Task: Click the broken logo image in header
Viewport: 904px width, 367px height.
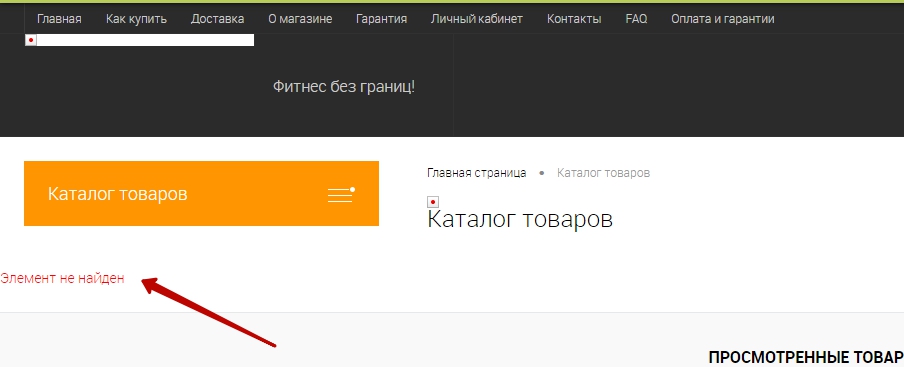Action: pos(139,40)
